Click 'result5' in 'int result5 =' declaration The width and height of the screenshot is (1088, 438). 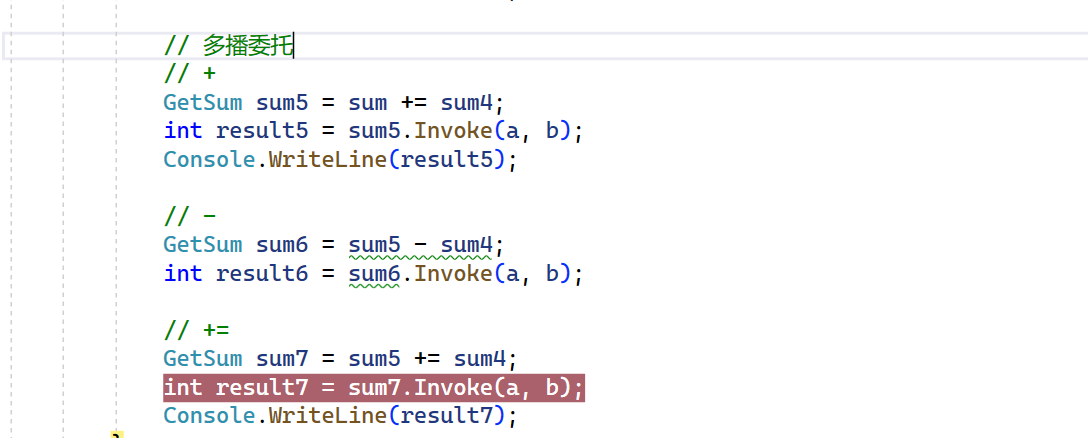(262, 131)
